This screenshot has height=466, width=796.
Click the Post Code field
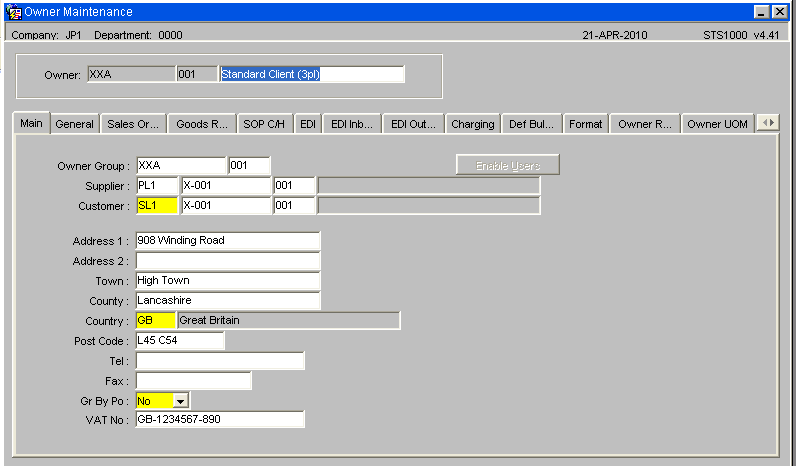180,341
